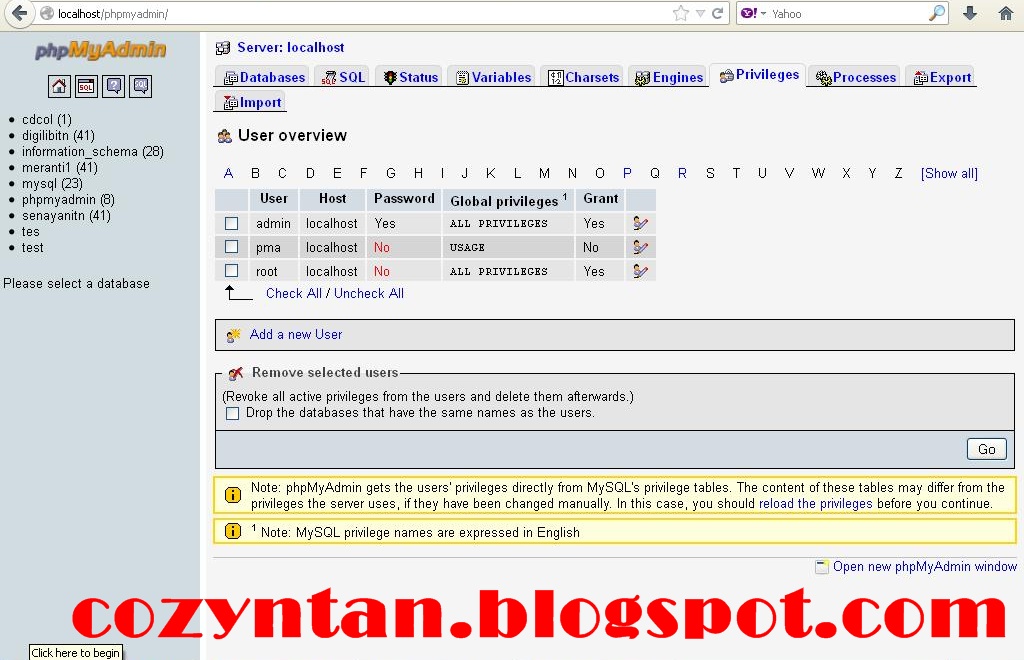Go to browser home page icon
The height and width of the screenshot is (660, 1024).
coord(1006,13)
